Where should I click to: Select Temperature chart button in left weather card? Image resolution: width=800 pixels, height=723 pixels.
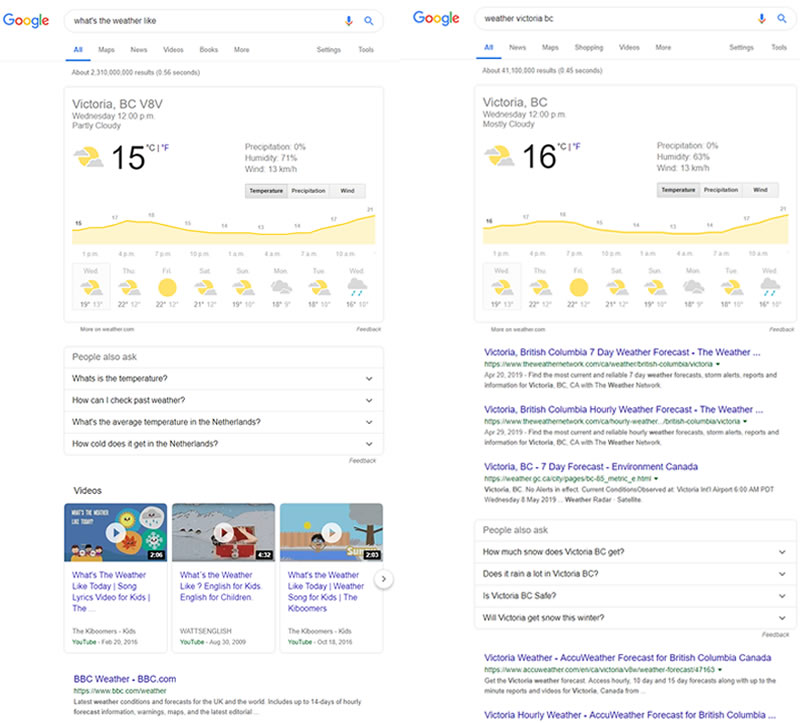(x=266, y=191)
